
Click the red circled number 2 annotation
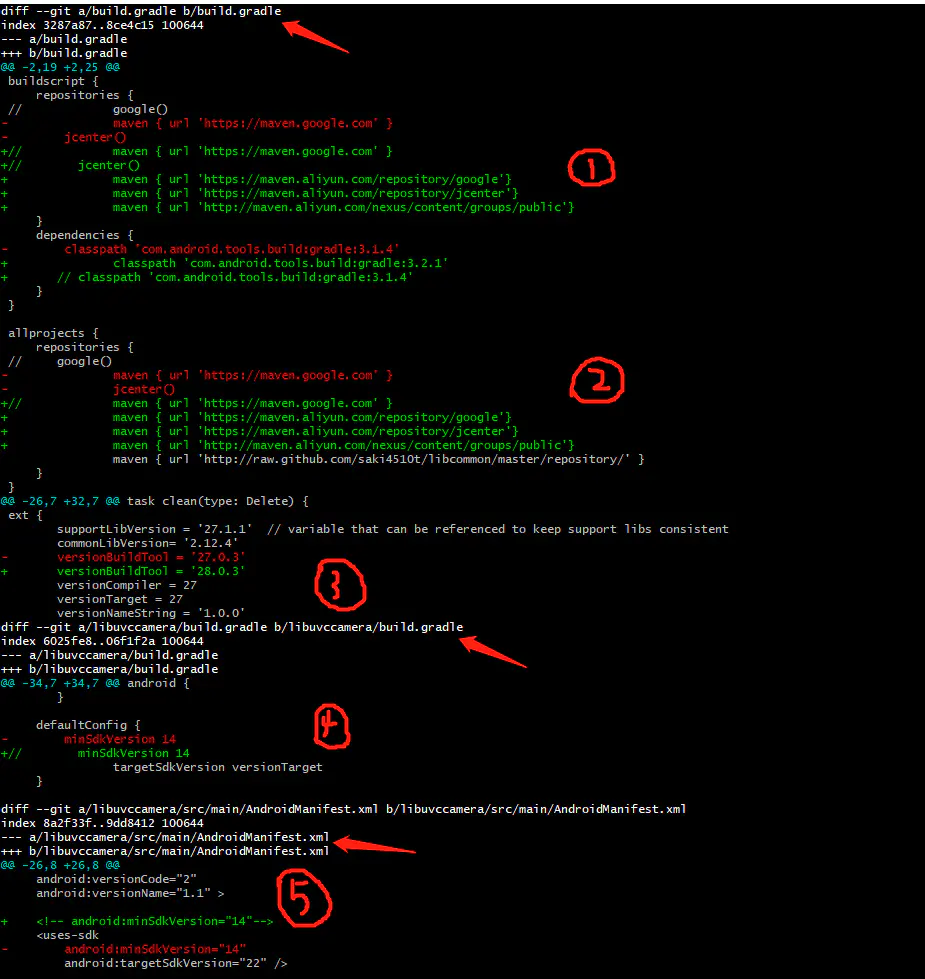tap(597, 381)
